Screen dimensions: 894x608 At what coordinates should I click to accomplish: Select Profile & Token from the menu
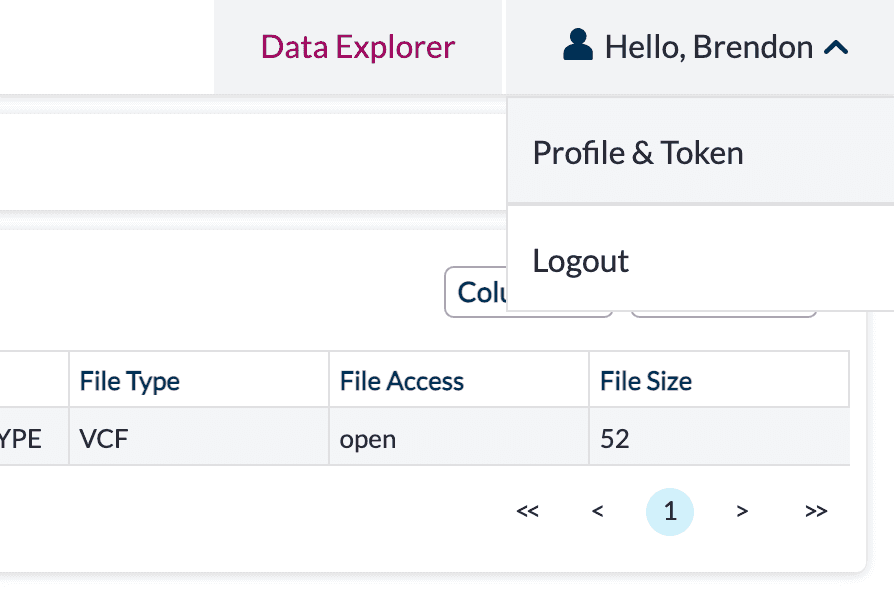(700, 152)
